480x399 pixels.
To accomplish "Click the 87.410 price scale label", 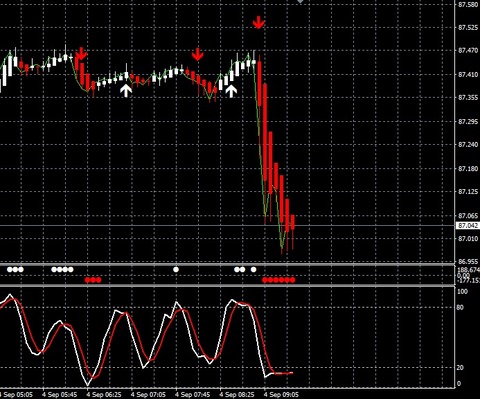I will tap(468, 74).
